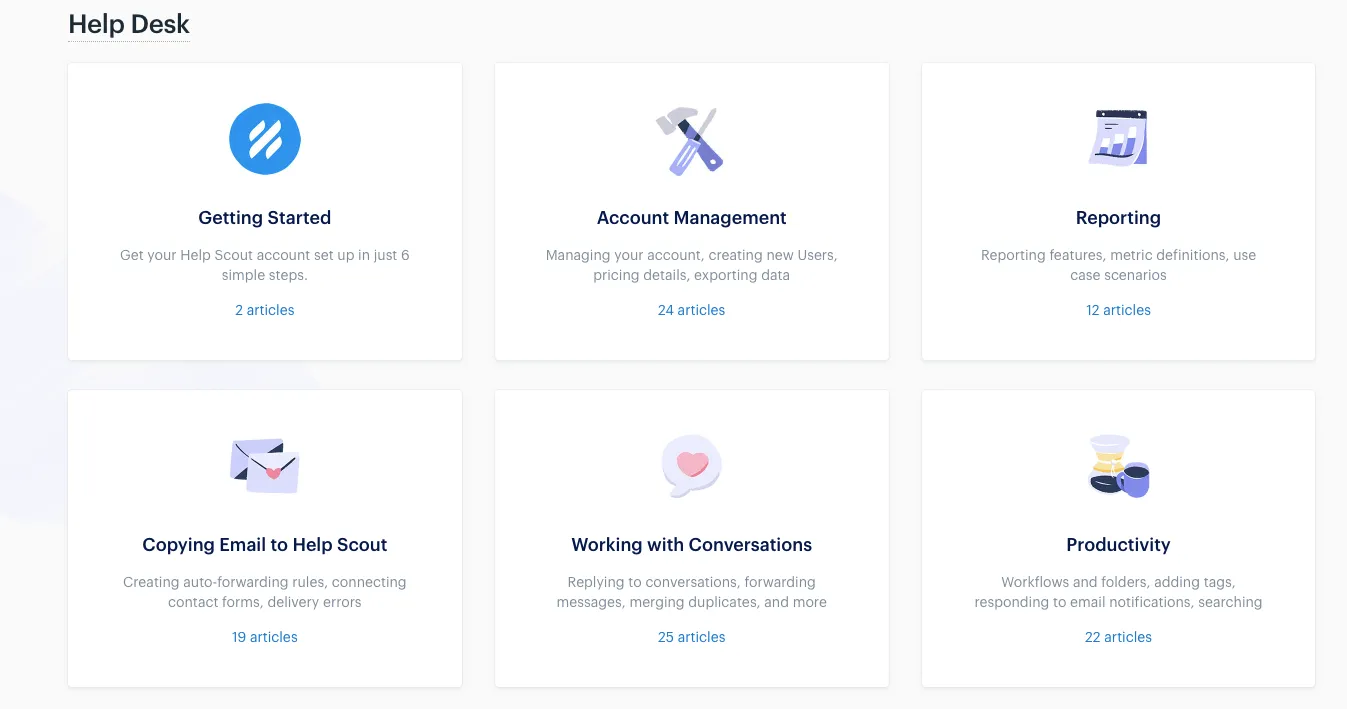The height and width of the screenshot is (709, 1347).
Task: Click the hammer and screwdriver Account Management icon
Action: point(690,140)
